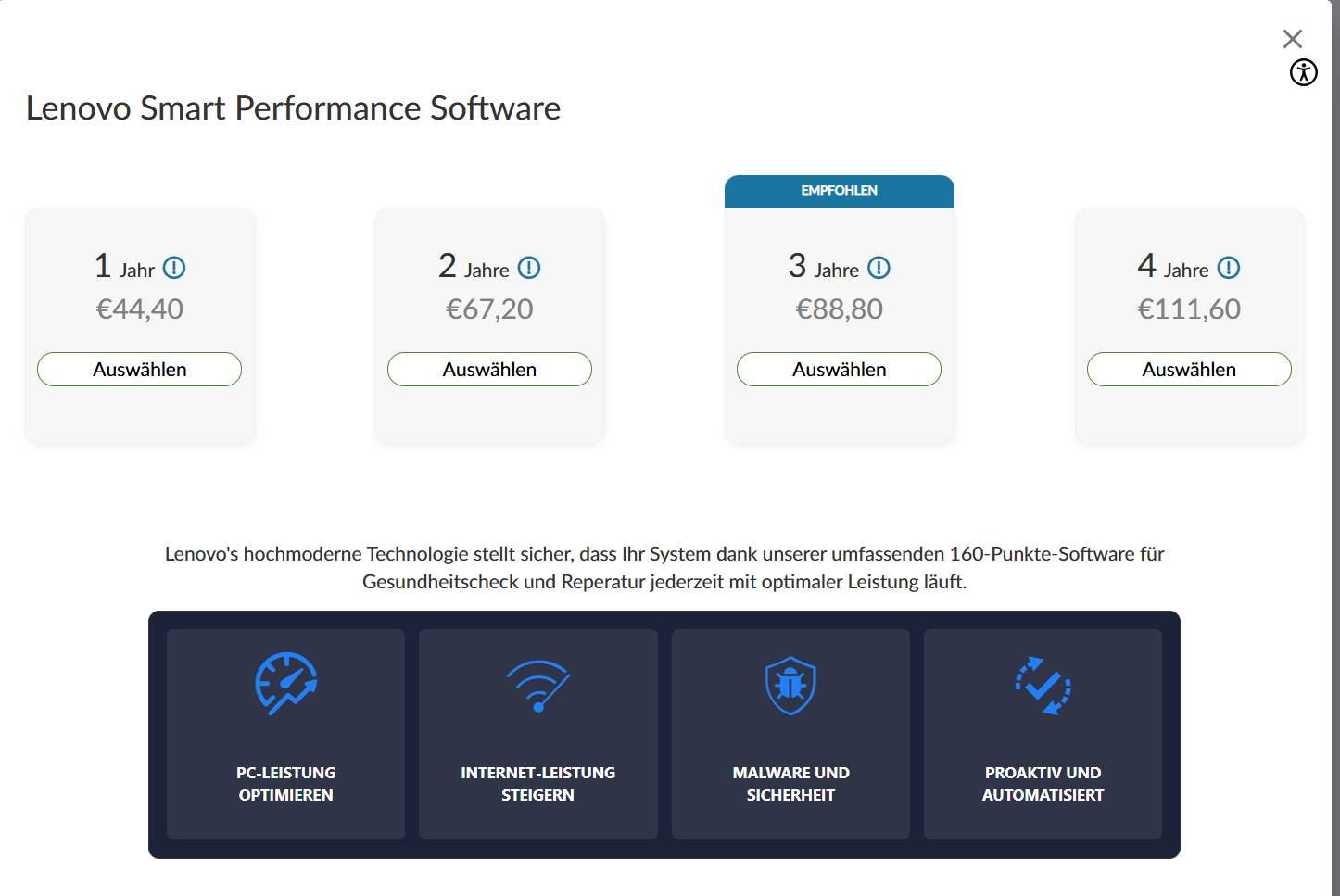Select the recommended 3 Jahre plan
The width and height of the screenshot is (1340, 896).
click(839, 370)
